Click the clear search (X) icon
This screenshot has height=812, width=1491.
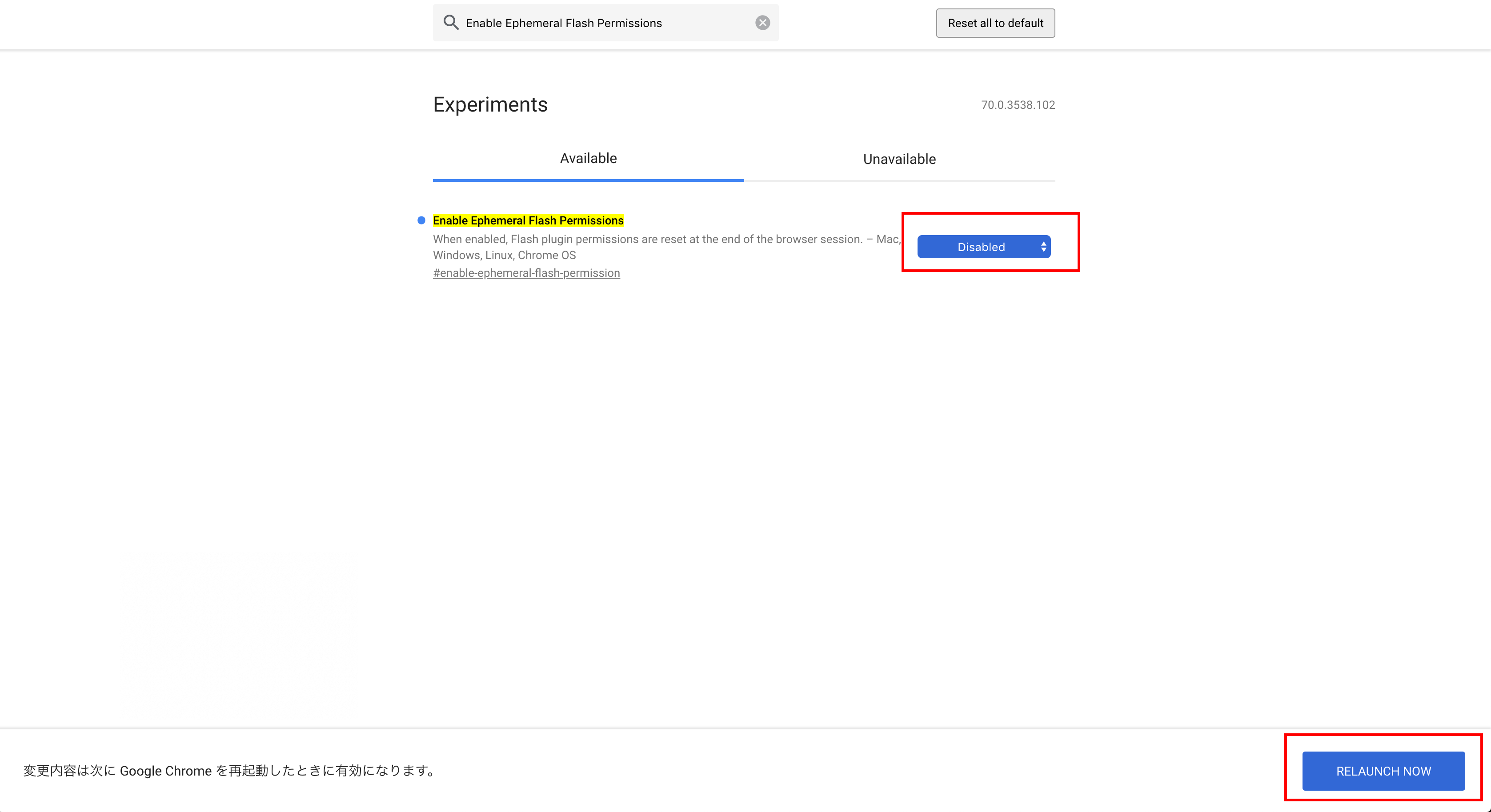coord(762,23)
